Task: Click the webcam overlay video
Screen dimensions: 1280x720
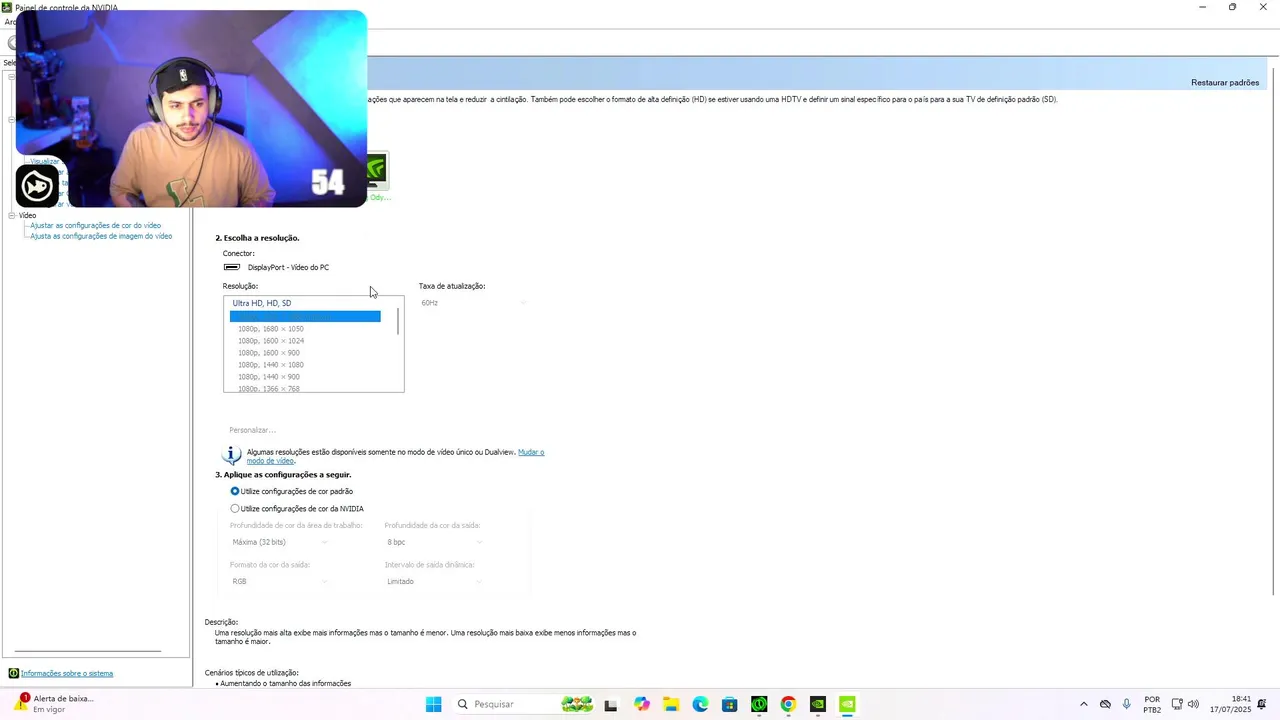Action: point(191,108)
